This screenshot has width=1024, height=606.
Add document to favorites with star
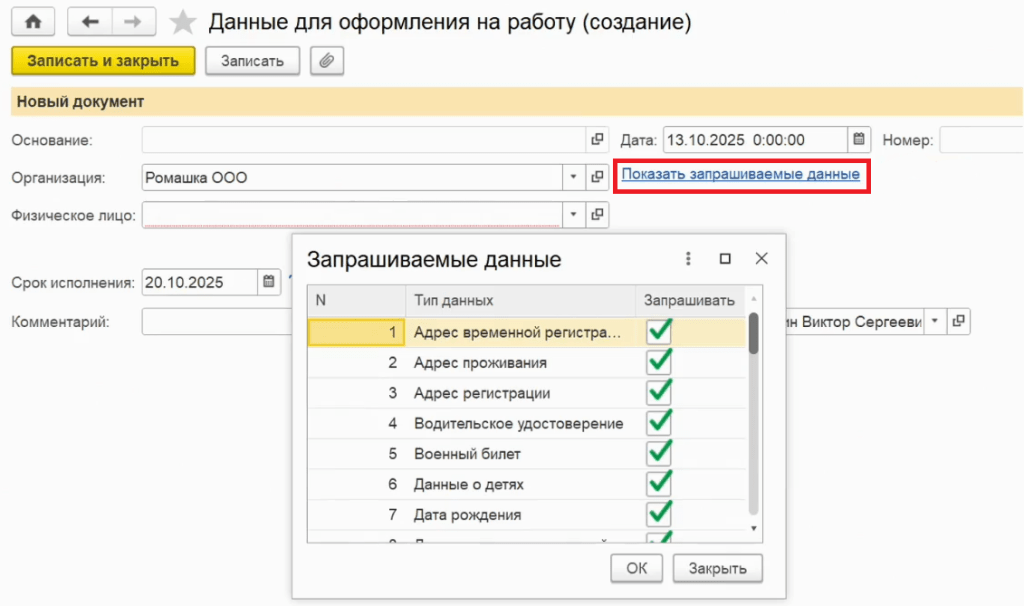click(x=182, y=22)
